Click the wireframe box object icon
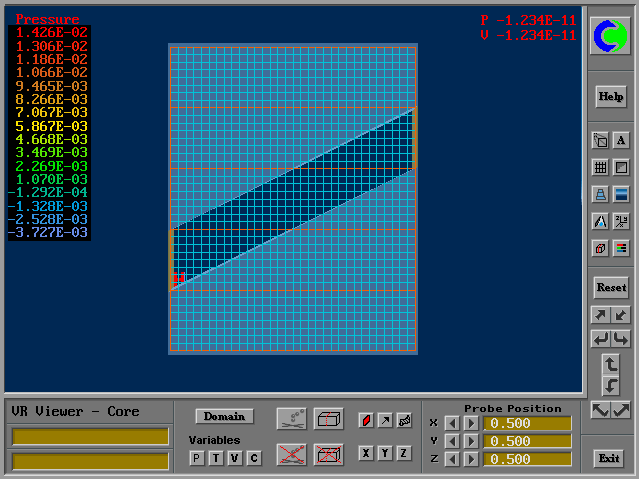Image resolution: width=639 pixels, height=479 pixels. click(x=329, y=418)
